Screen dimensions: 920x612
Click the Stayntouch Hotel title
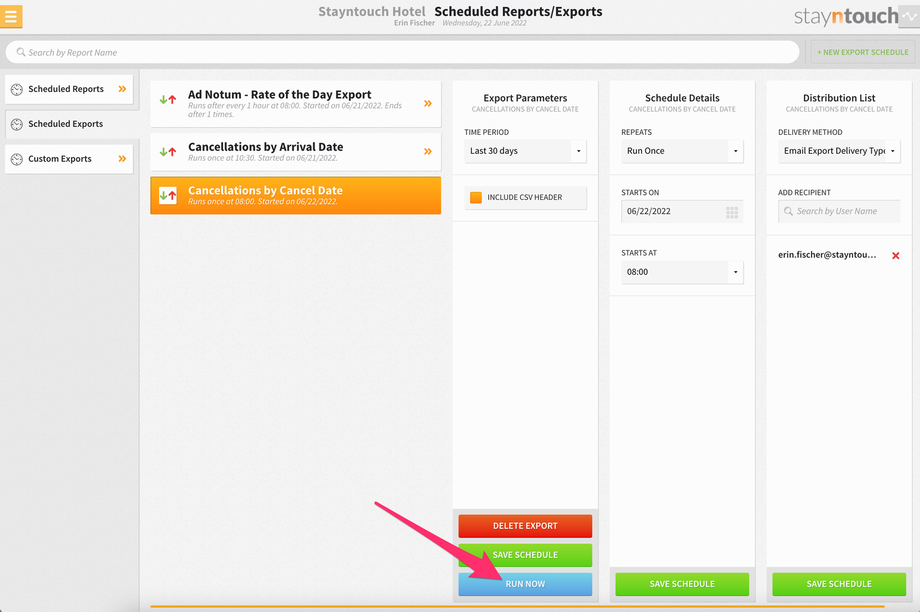(371, 12)
